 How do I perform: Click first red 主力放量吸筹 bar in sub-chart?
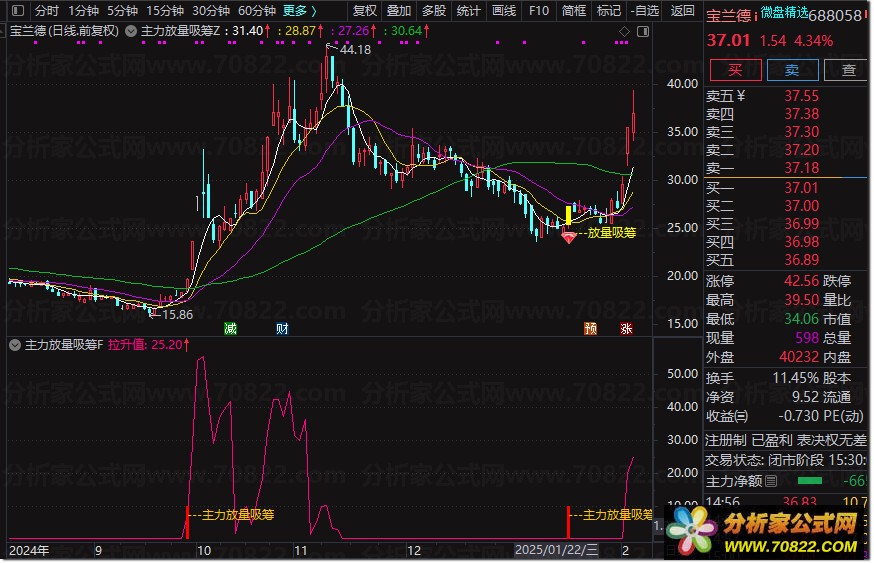[187, 522]
